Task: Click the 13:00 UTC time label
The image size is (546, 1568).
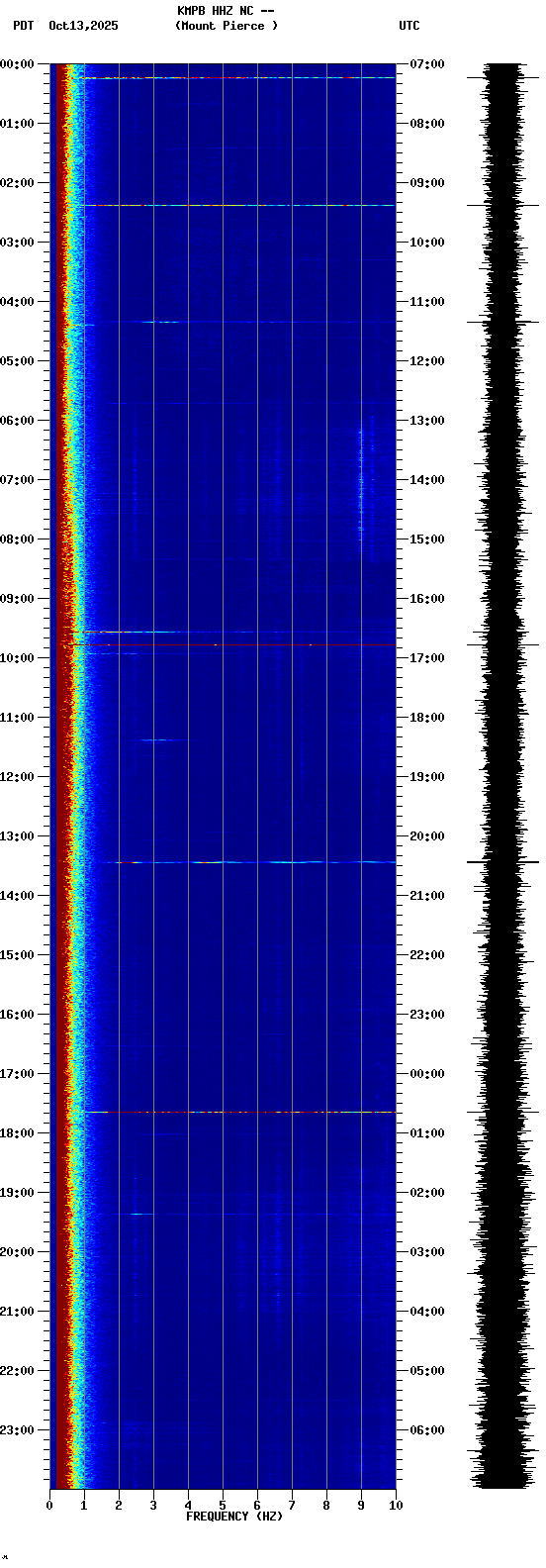Action: tap(427, 420)
